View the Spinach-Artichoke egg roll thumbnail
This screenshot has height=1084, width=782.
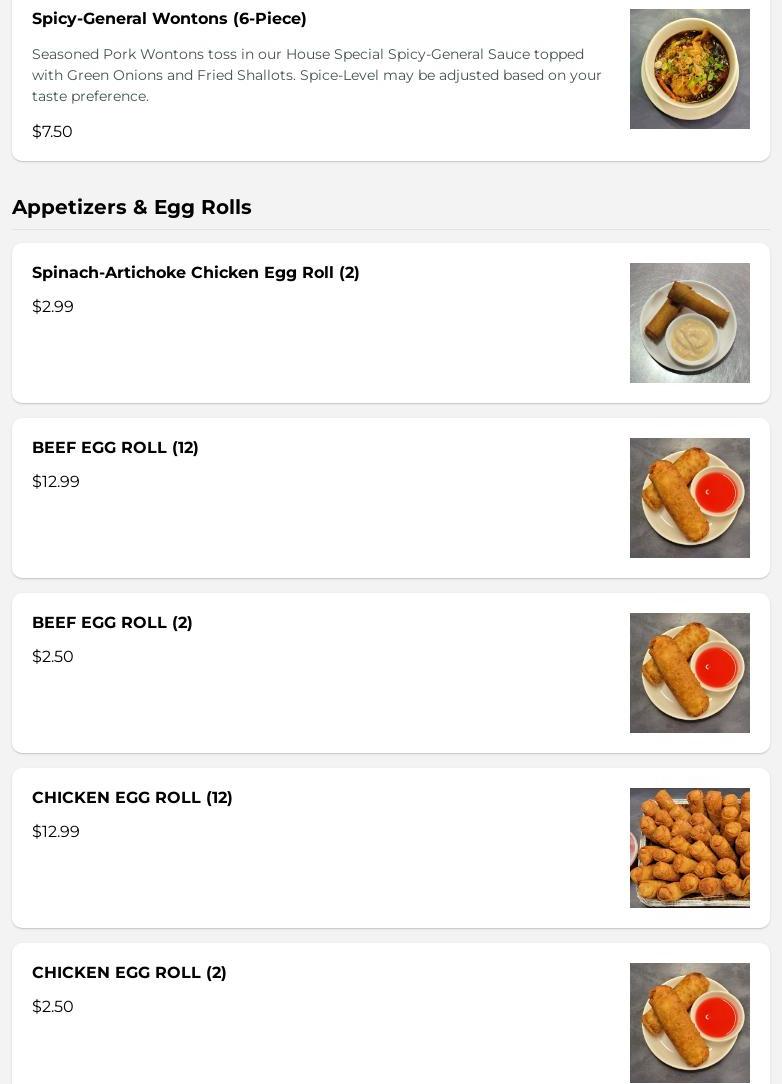689,323
